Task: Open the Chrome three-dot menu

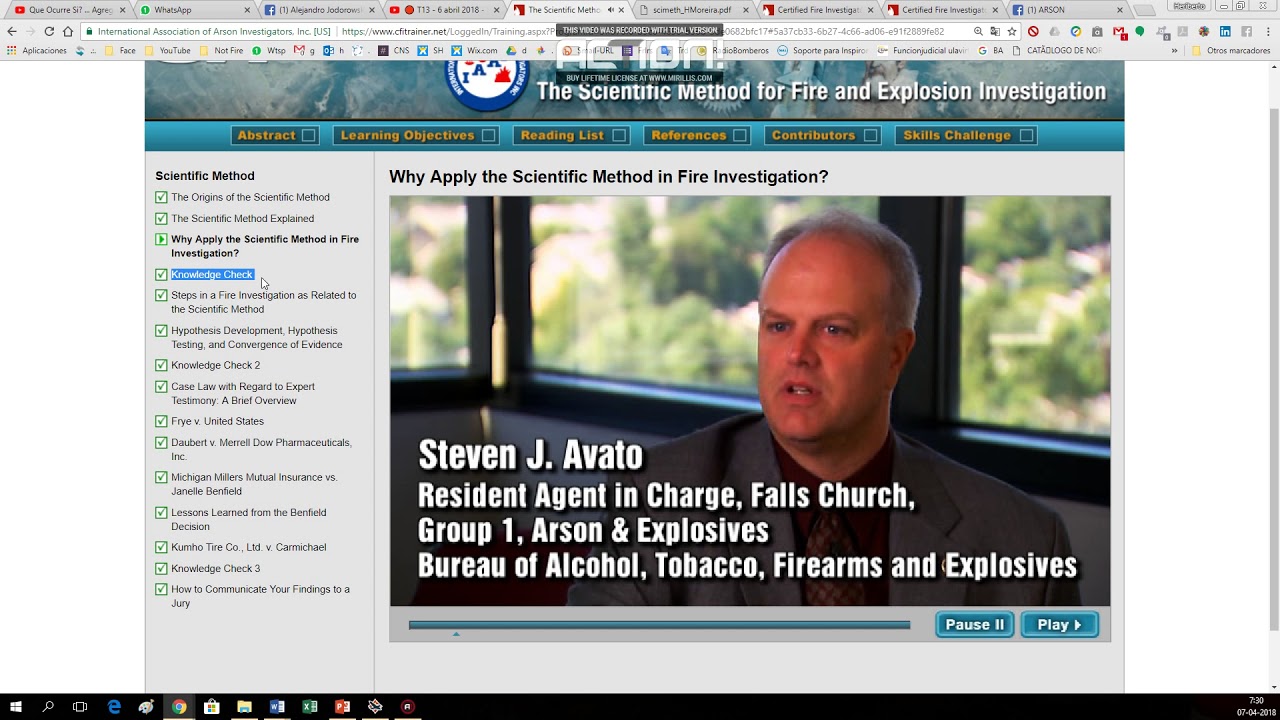Action: pos(1268,31)
